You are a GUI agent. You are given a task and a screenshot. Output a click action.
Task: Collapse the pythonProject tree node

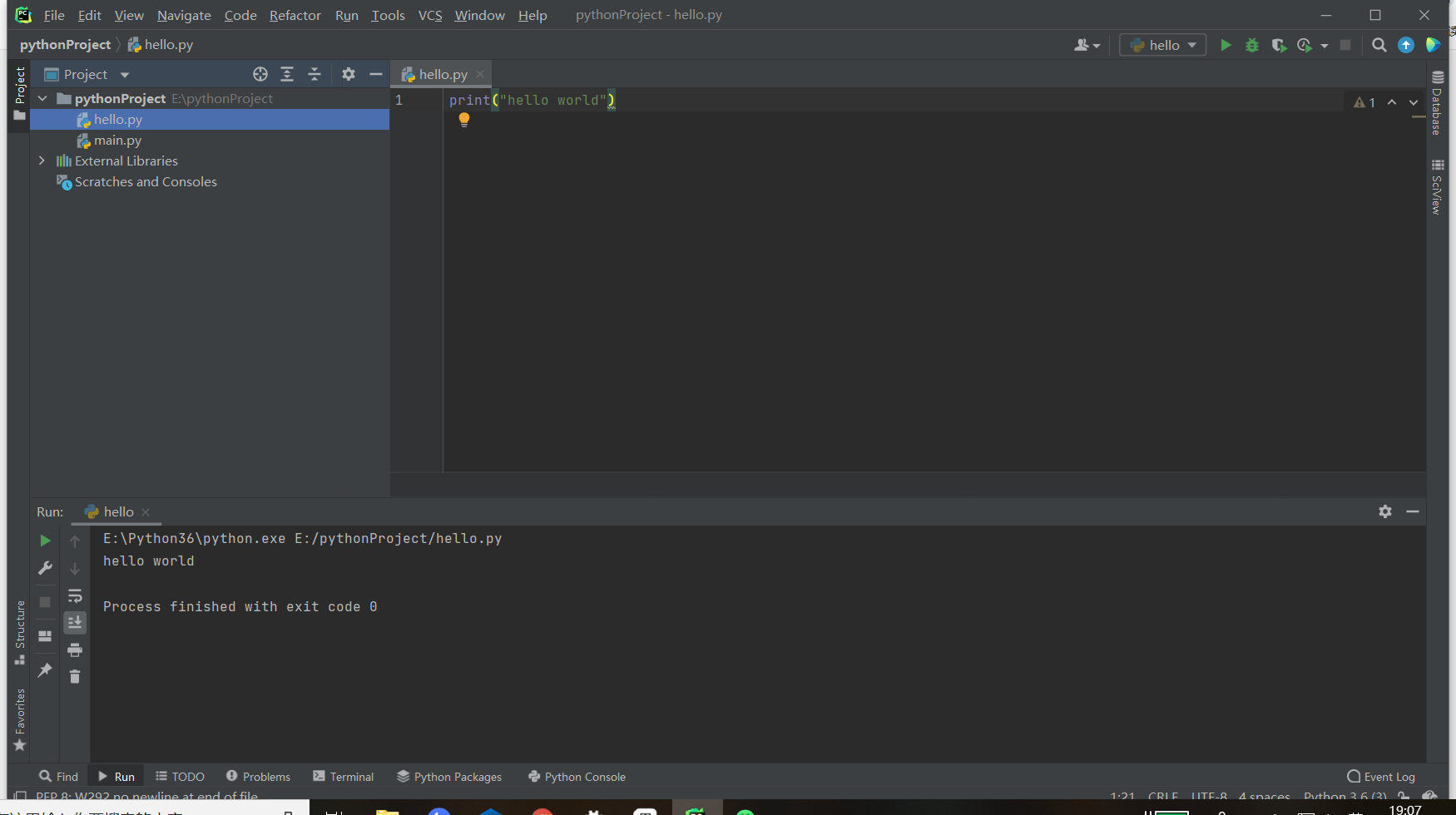click(42, 98)
